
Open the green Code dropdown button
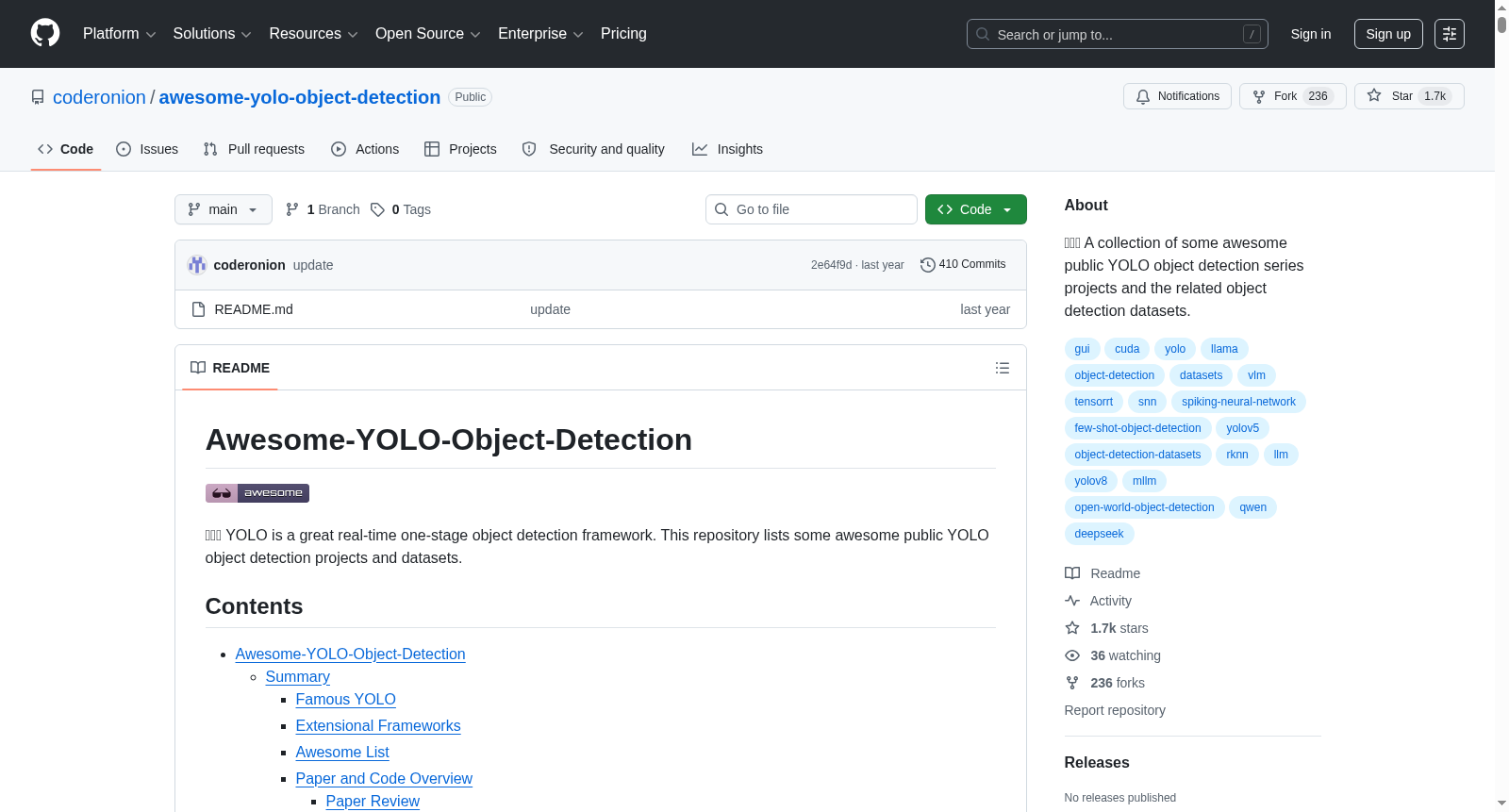point(976,209)
